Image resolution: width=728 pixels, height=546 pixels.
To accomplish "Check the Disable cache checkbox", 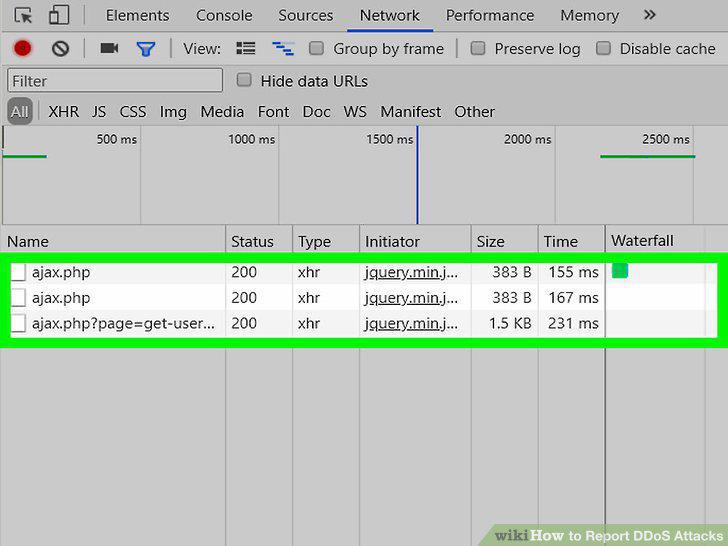I will [x=603, y=48].
